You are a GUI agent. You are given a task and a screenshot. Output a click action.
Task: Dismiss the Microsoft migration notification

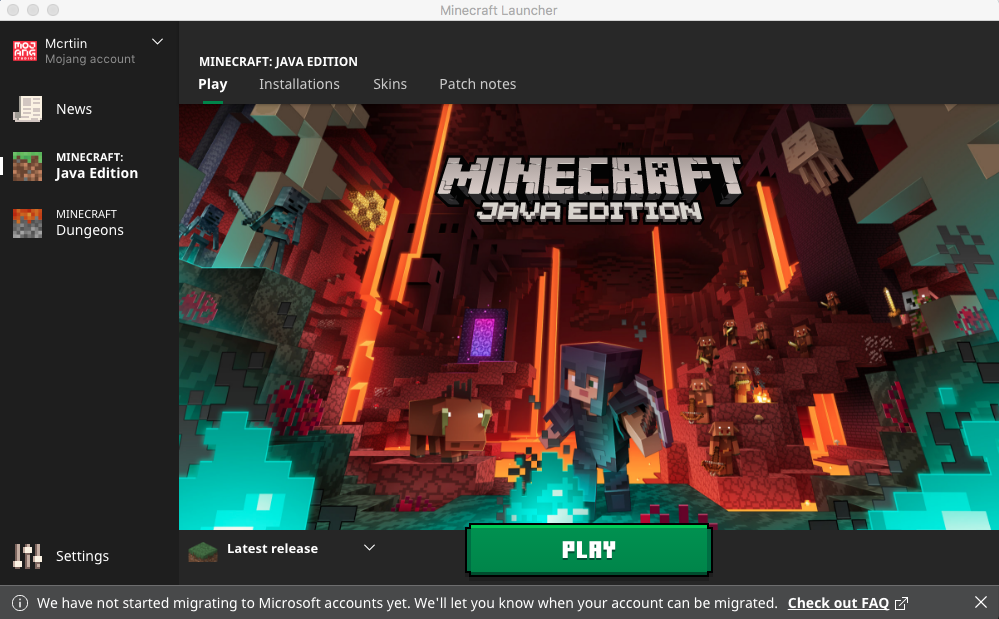[x=981, y=602]
